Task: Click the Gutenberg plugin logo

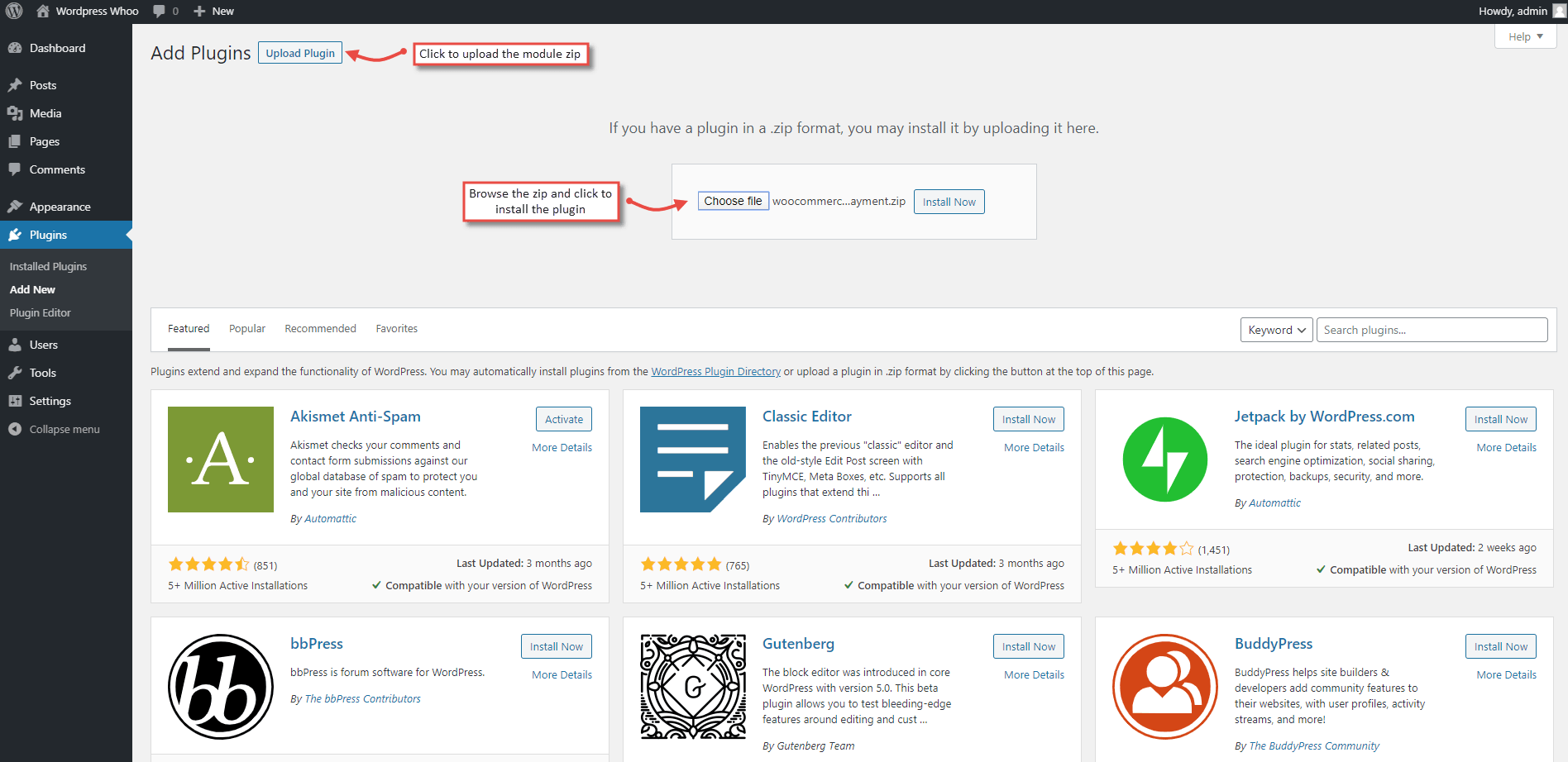Action: [x=693, y=687]
